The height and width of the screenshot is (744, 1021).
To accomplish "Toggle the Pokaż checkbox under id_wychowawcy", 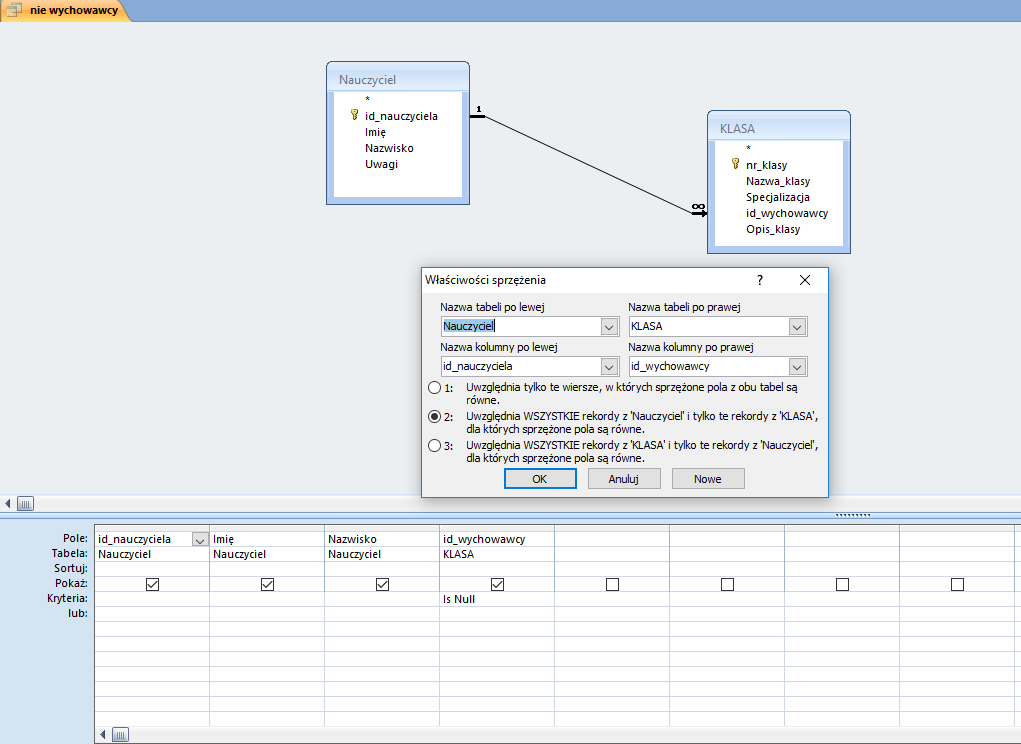I will (x=497, y=584).
